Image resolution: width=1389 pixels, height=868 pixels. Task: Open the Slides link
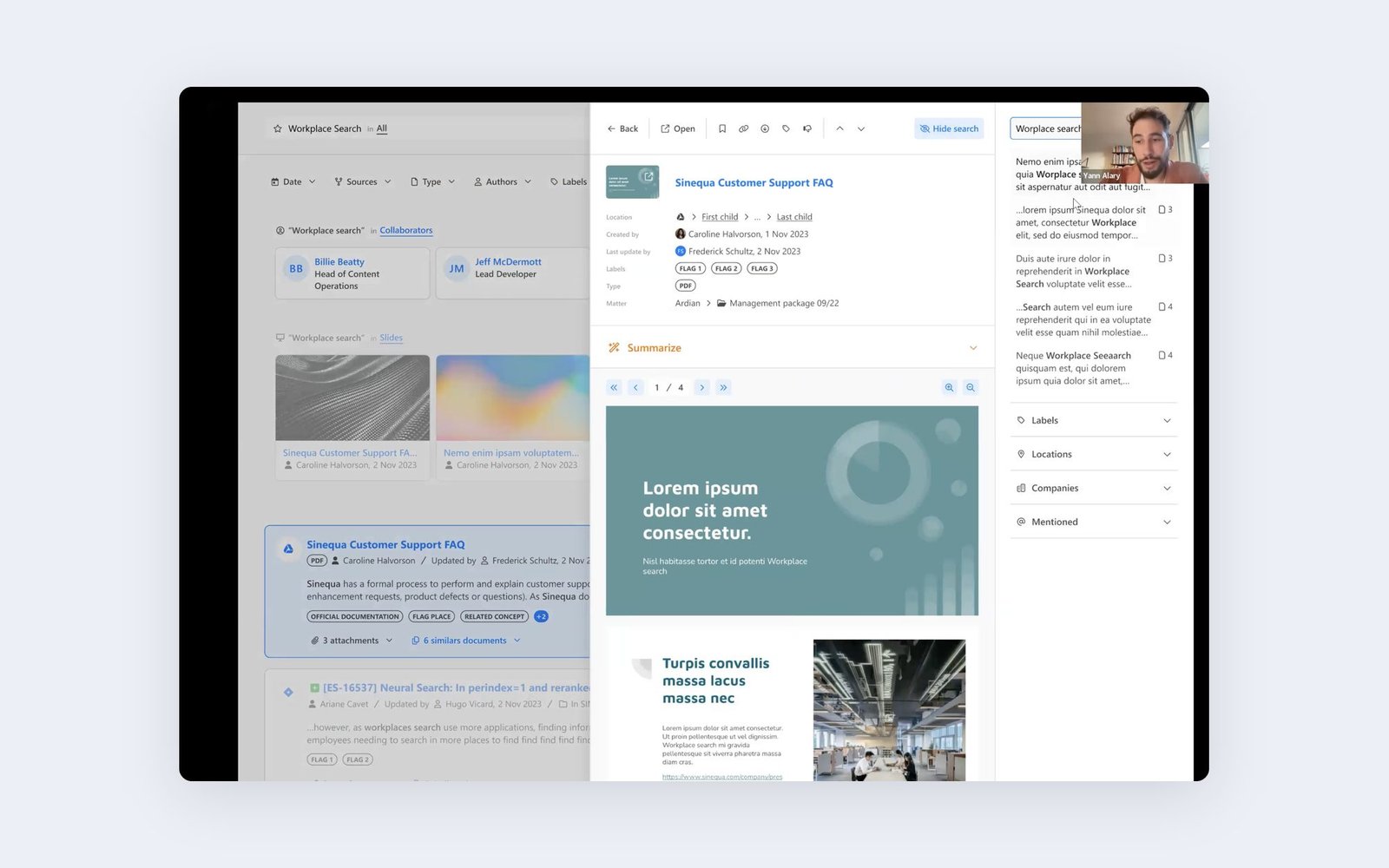click(391, 338)
